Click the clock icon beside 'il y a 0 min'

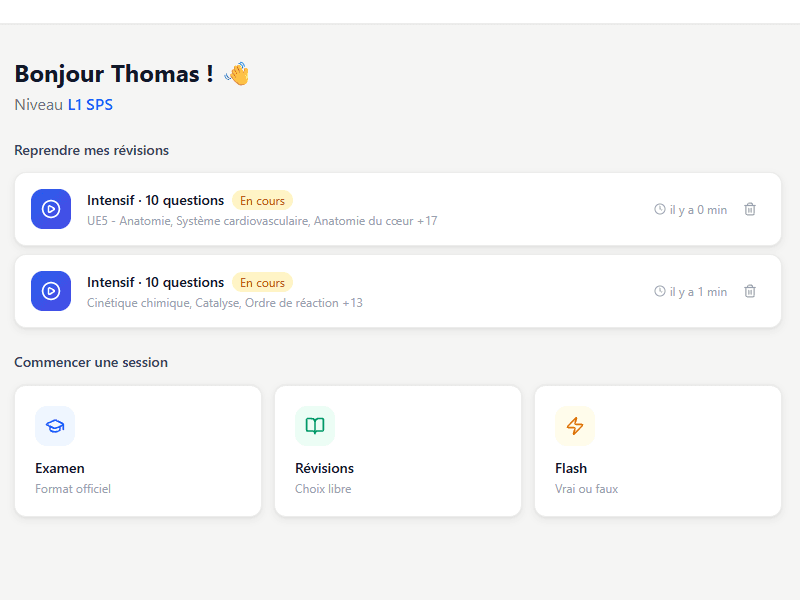660,209
